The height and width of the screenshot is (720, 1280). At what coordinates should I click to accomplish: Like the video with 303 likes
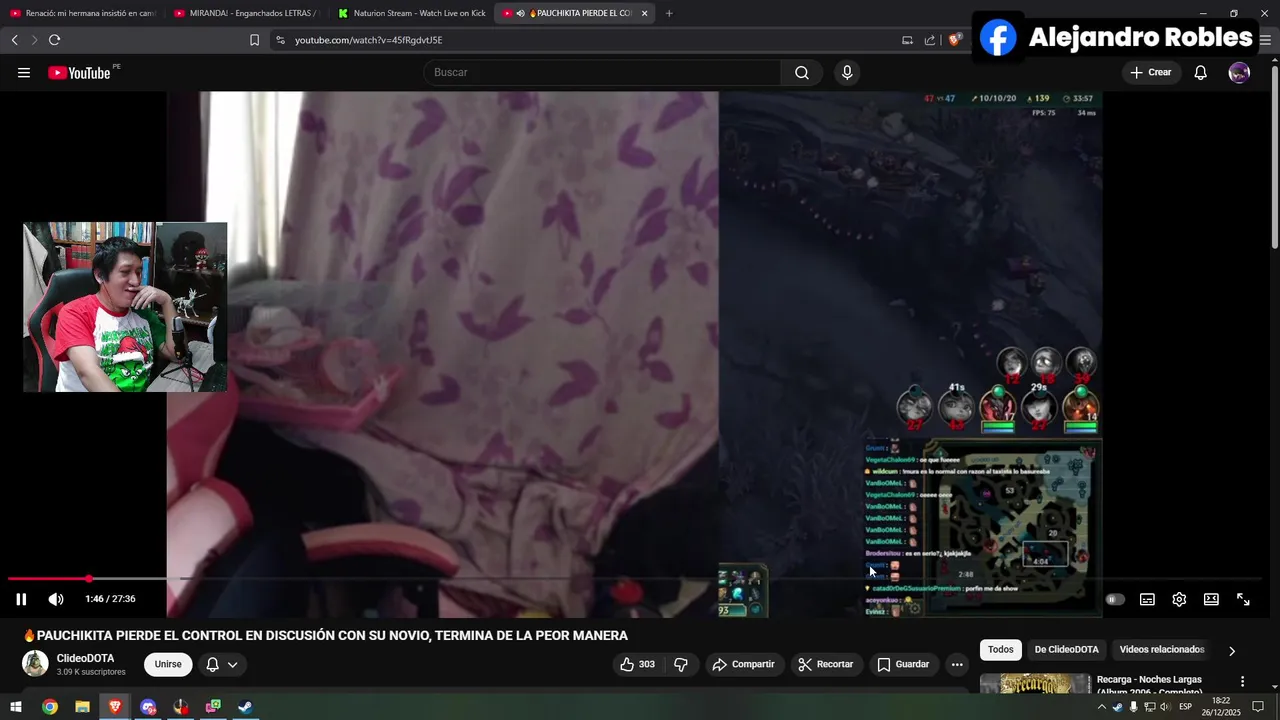pyautogui.click(x=637, y=664)
